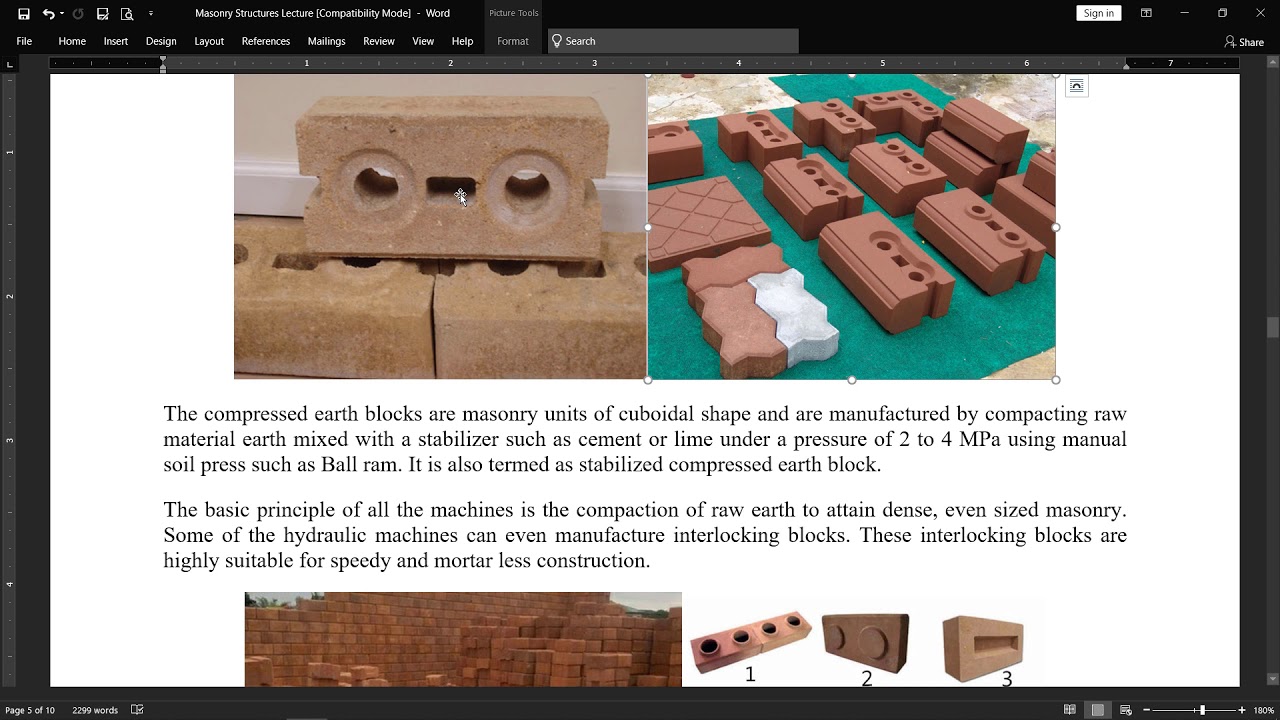1280x720 pixels.
Task: Open the Mailings tab
Action: (326, 41)
